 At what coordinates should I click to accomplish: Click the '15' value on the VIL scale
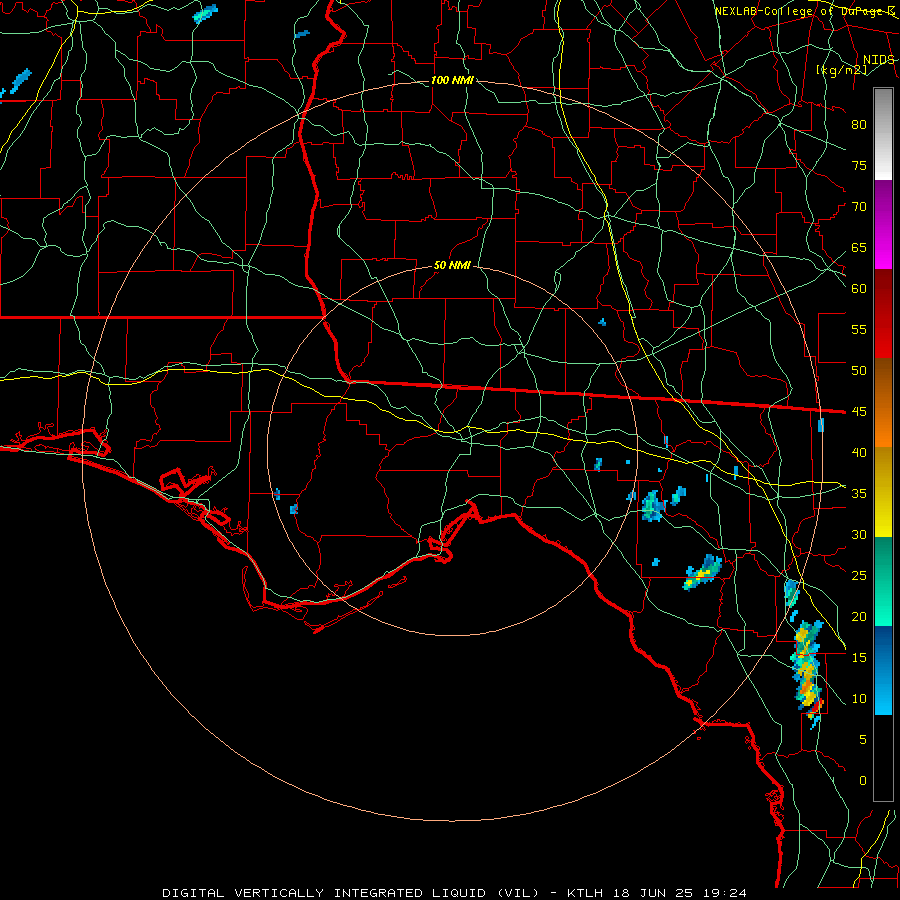pyautogui.click(x=859, y=657)
